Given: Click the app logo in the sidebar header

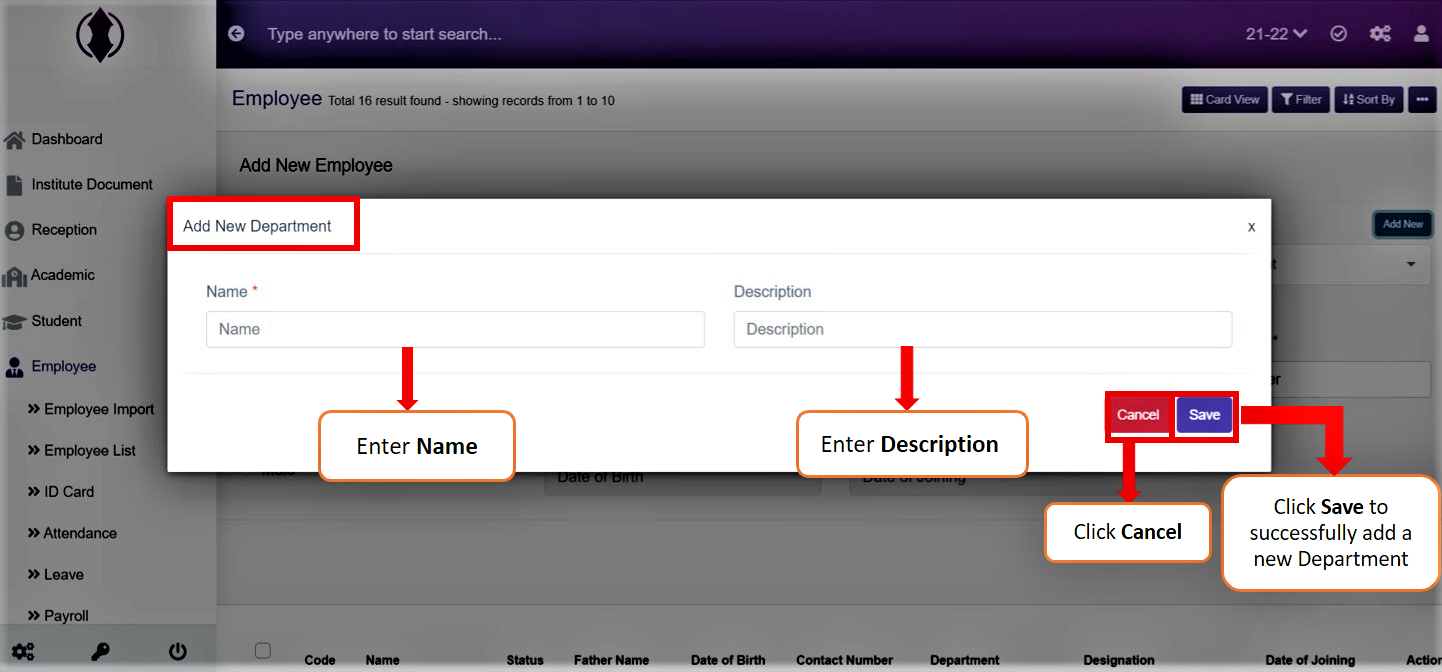Looking at the screenshot, I should (x=100, y=36).
